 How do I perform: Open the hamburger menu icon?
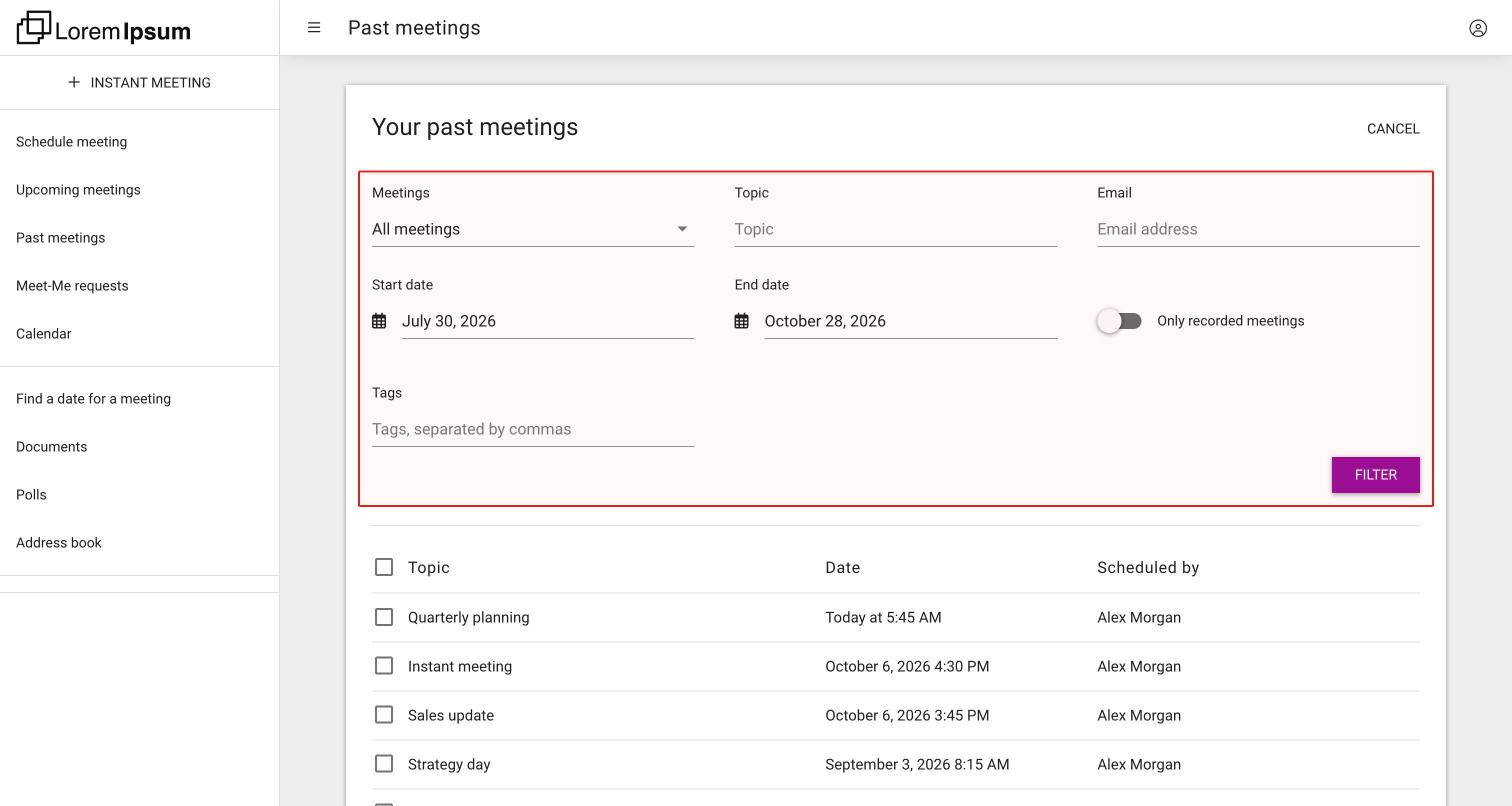[314, 28]
